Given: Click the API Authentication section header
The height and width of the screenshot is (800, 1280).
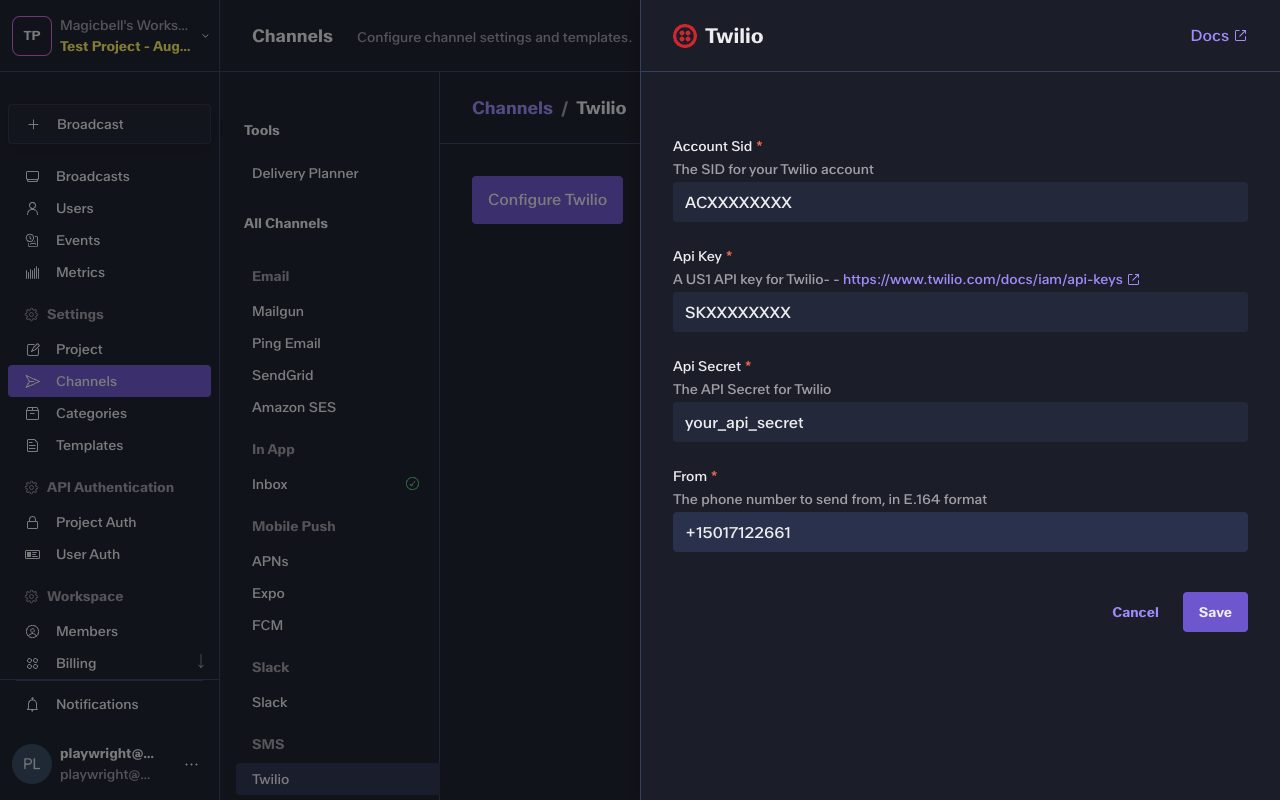Looking at the screenshot, I should [x=110, y=487].
